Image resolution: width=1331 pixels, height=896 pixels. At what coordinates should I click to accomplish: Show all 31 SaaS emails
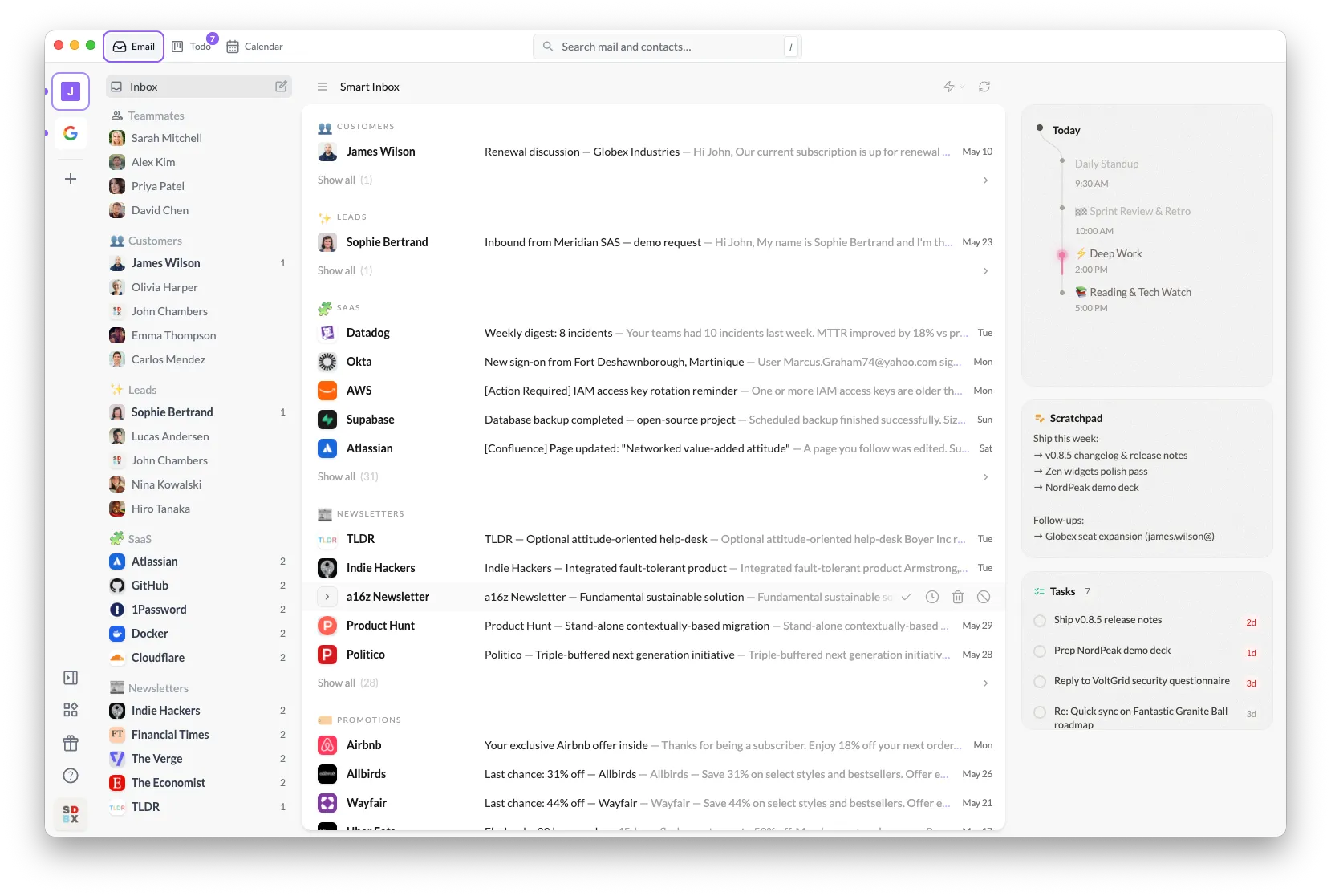(348, 477)
